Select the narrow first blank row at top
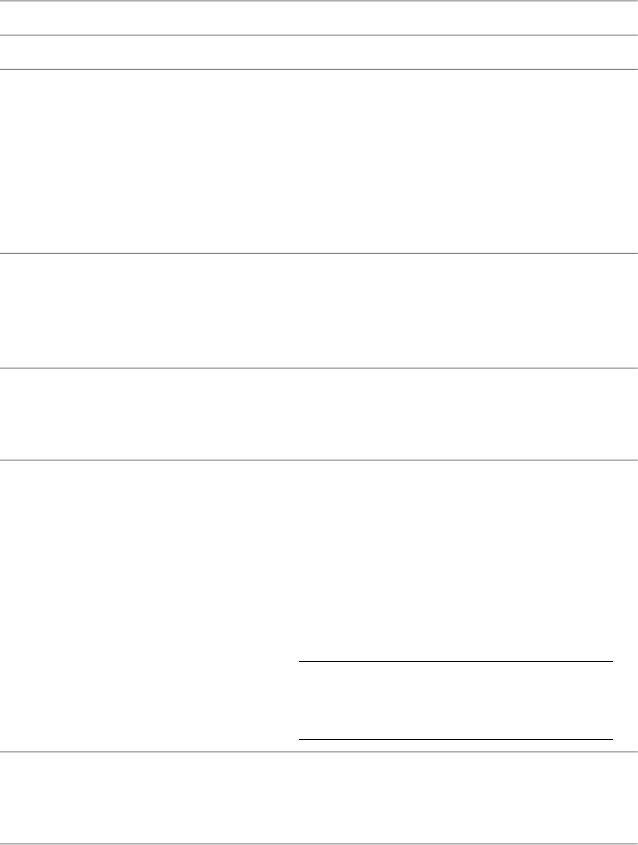The width and height of the screenshot is (638, 845). point(319,18)
